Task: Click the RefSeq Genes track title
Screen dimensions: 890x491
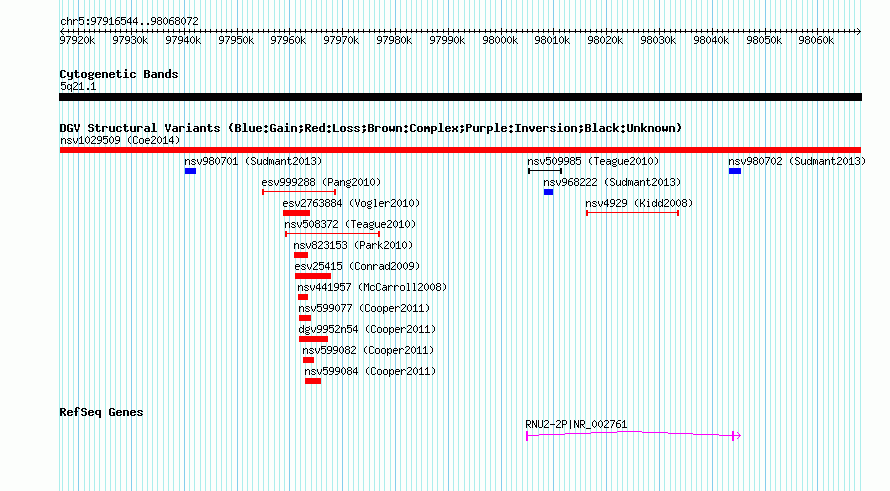Action: click(101, 412)
